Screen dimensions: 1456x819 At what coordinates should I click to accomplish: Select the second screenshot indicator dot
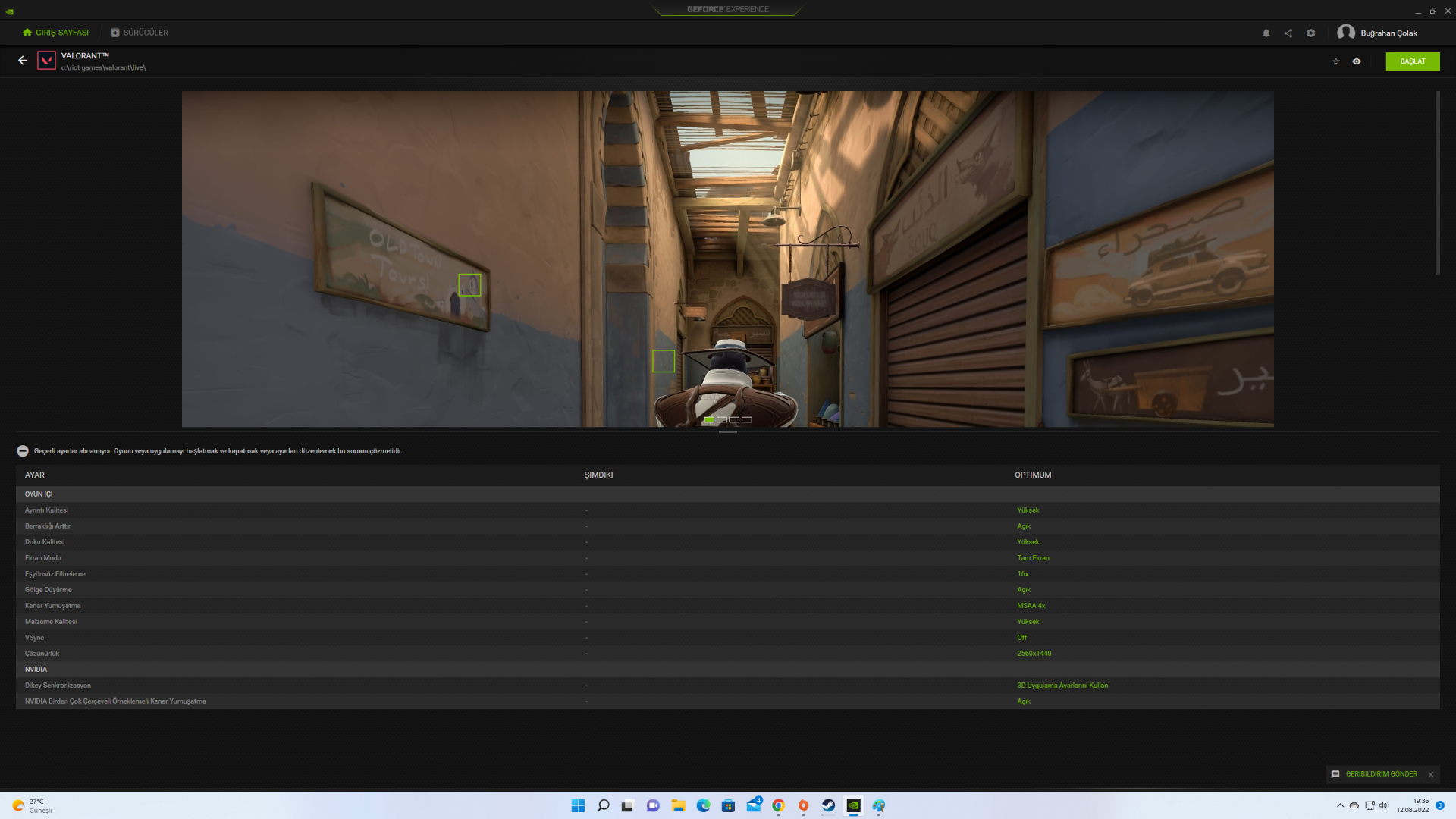coord(721,419)
